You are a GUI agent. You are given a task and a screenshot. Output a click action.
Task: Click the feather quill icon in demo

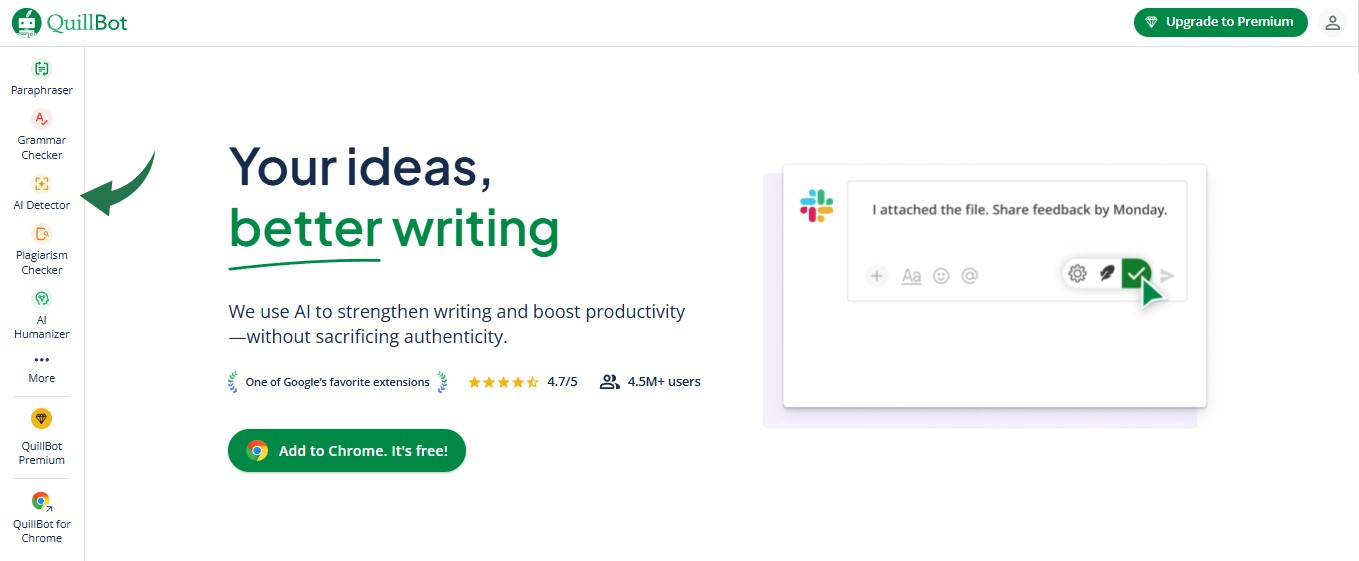[x=1107, y=273]
